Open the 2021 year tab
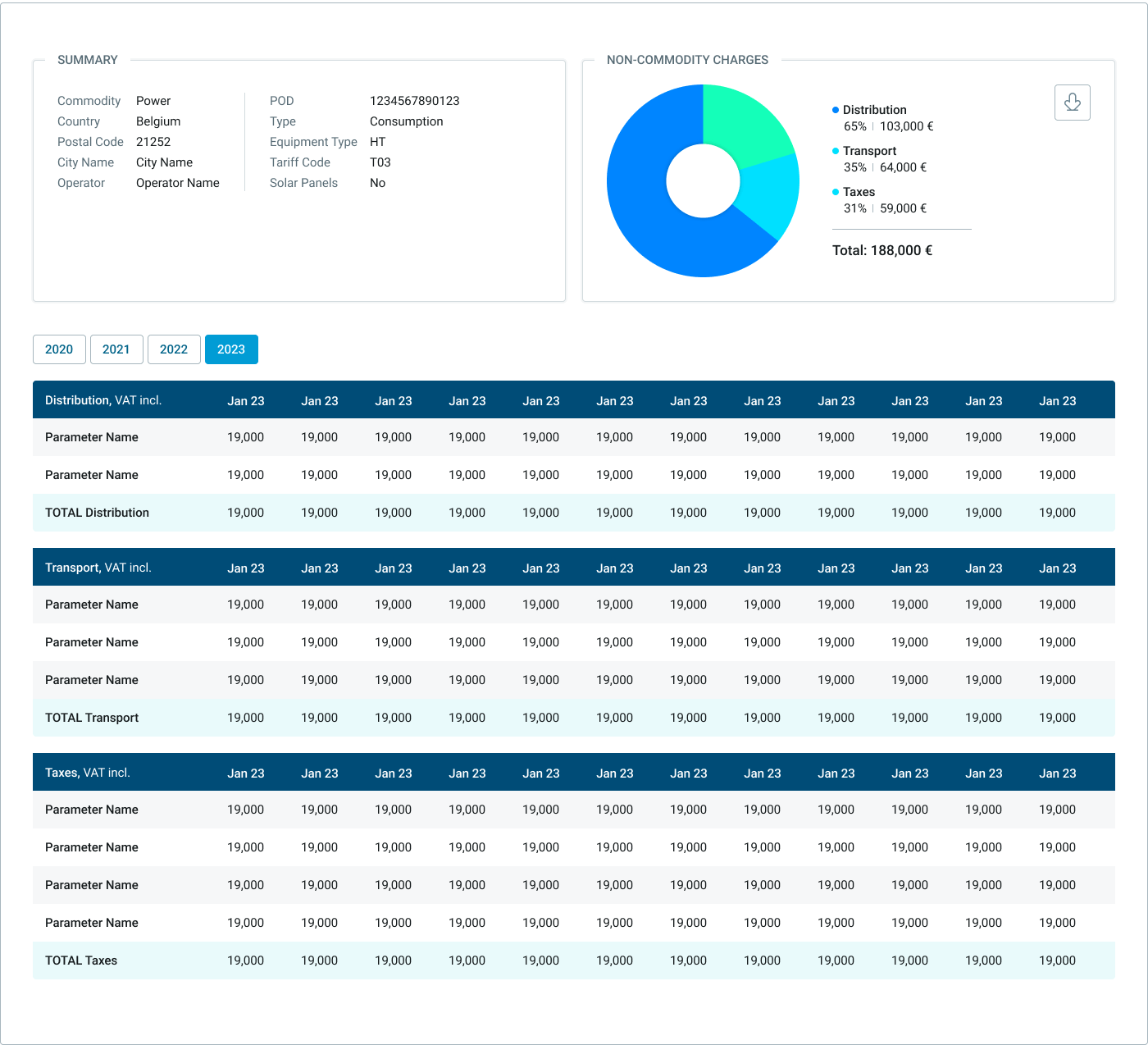The height and width of the screenshot is (1045, 1148). (x=116, y=349)
